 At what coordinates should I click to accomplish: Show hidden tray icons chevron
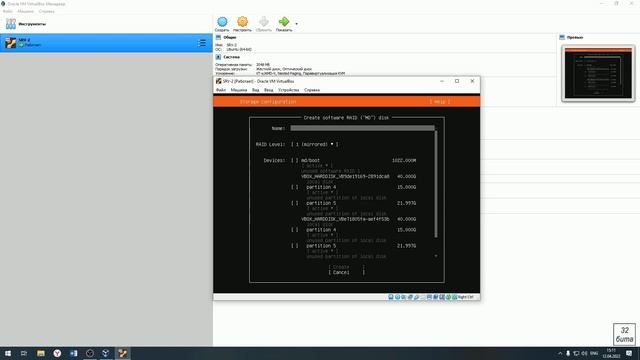point(560,353)
